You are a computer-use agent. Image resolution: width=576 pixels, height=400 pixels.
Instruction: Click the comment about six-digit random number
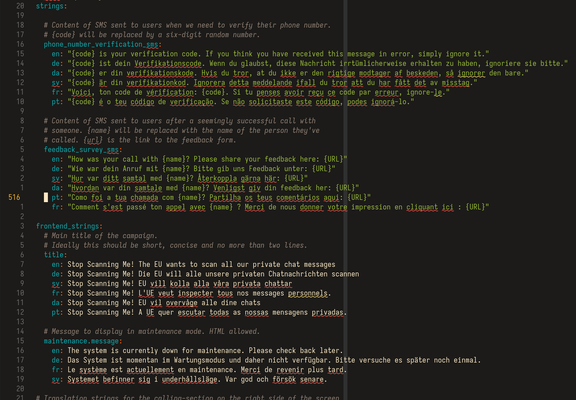pos(152,35)
